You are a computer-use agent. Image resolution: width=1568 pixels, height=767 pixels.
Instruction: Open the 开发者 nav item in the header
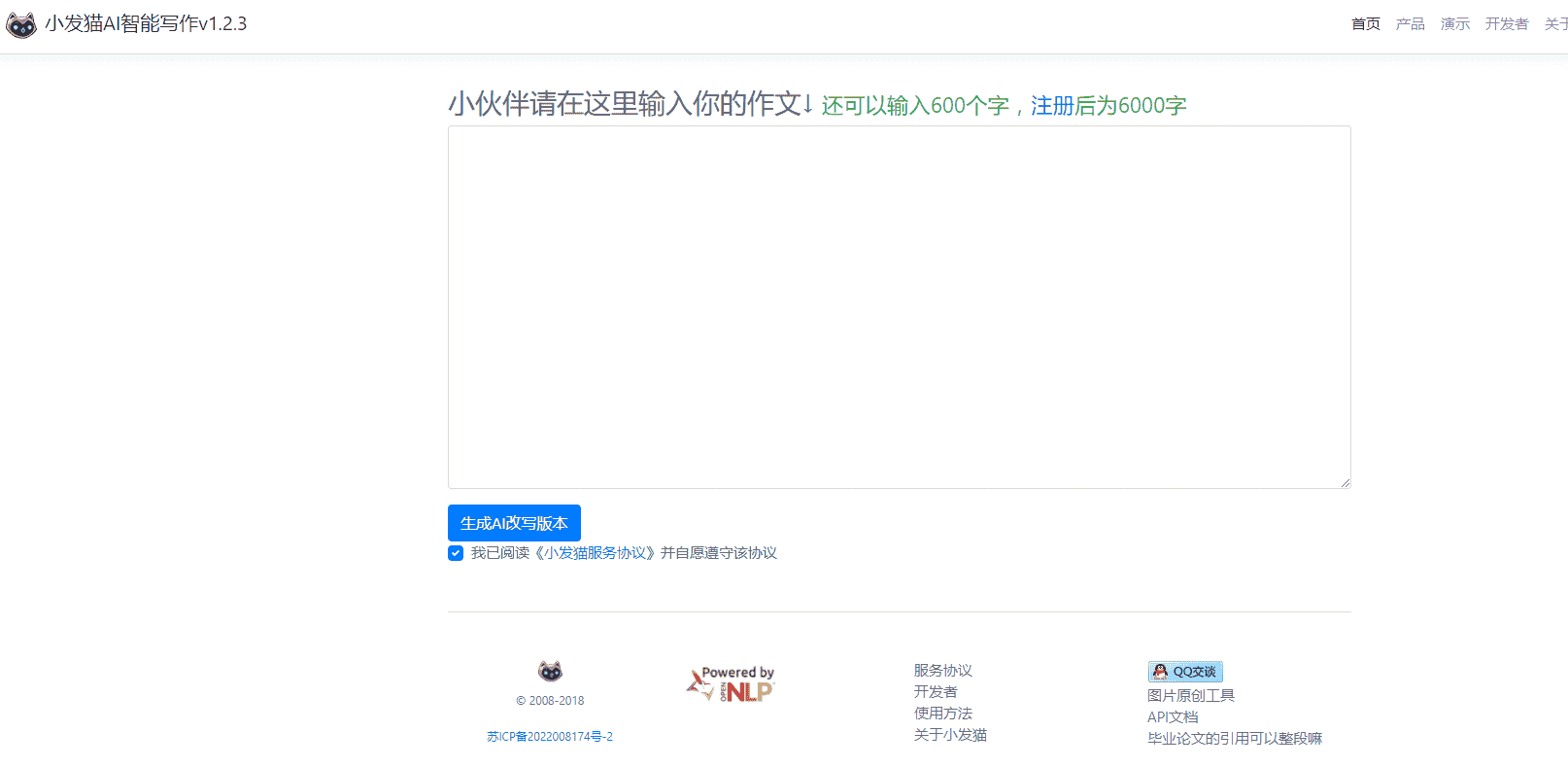click(1507, 24)
